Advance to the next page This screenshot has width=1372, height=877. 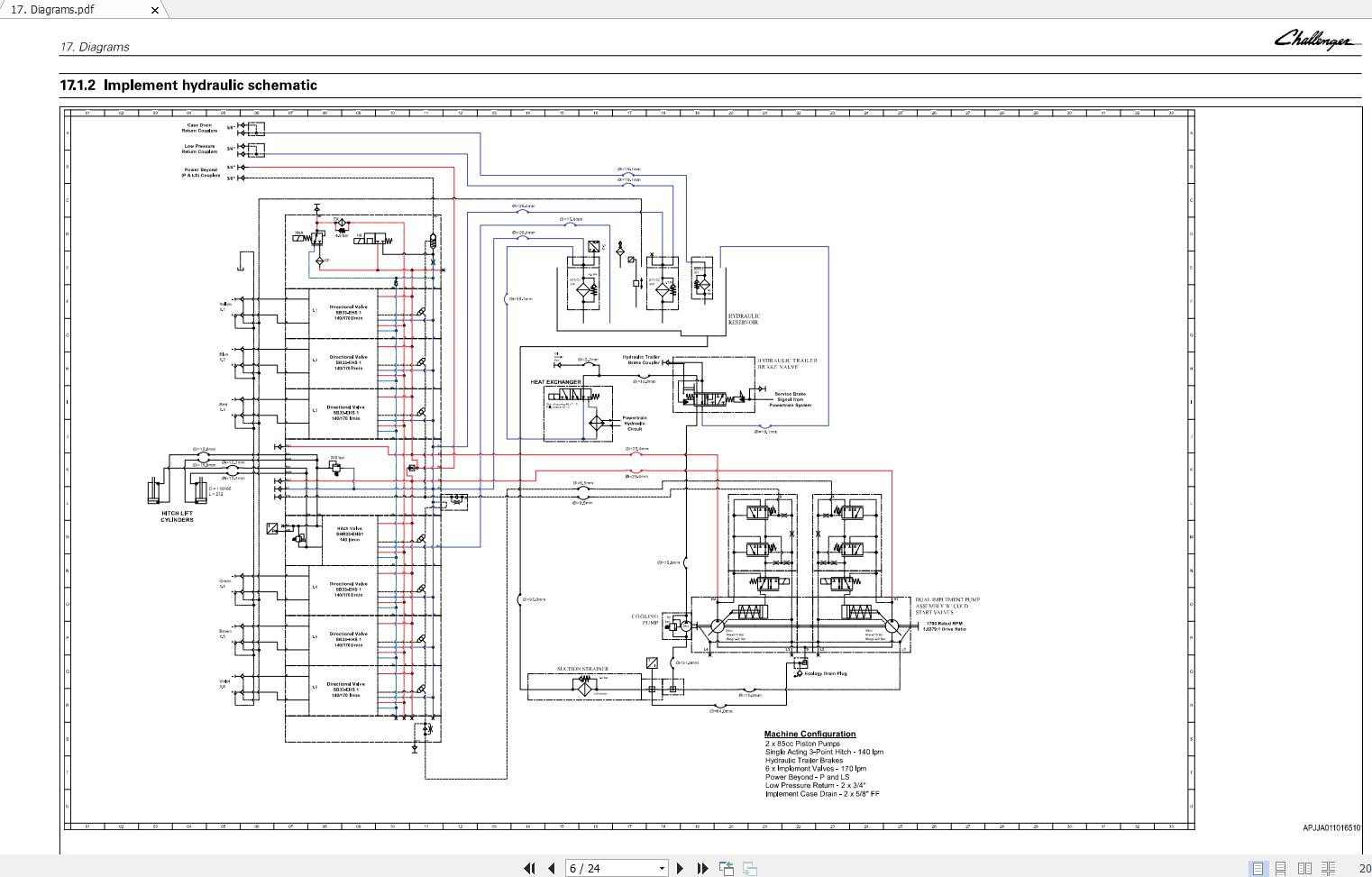[681, 868]
